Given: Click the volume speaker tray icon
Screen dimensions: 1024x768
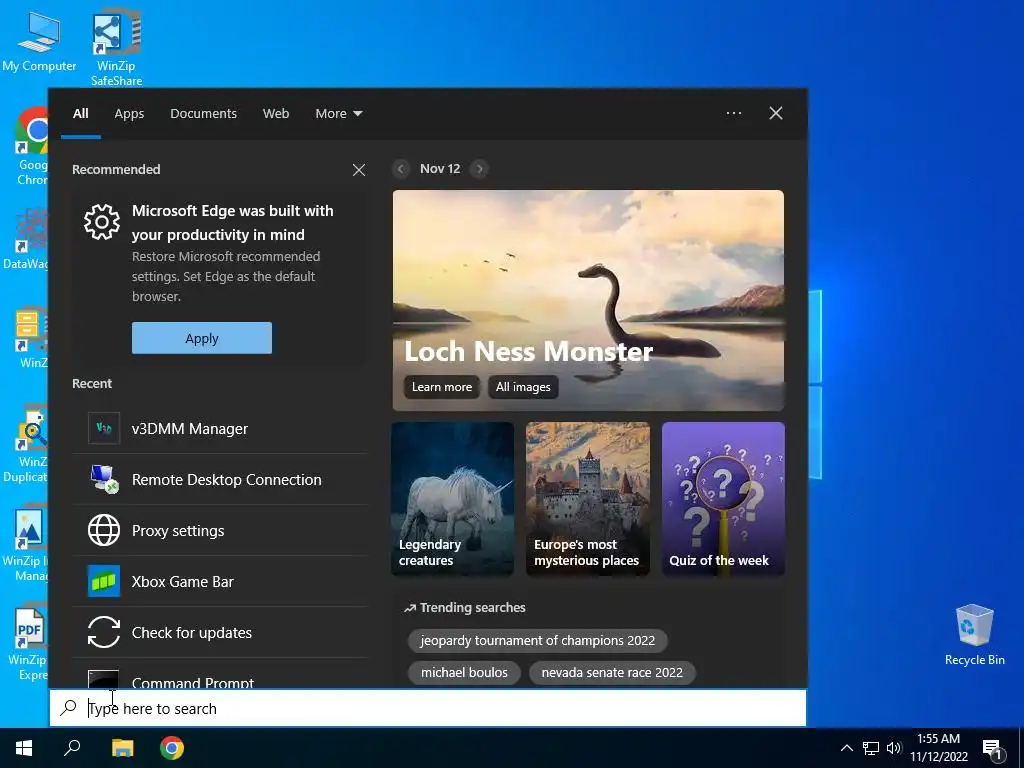Looking at the screenshot, I should pyautogui.click(x=894, y=748).
